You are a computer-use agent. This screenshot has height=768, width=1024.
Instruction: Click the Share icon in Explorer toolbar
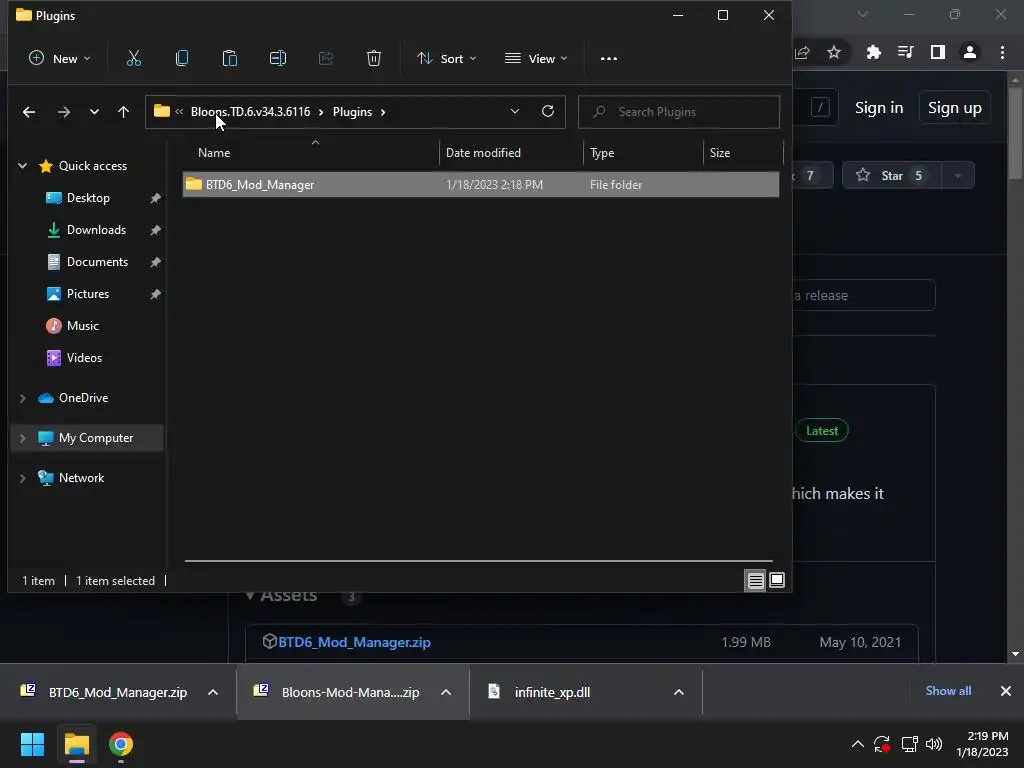325,59
